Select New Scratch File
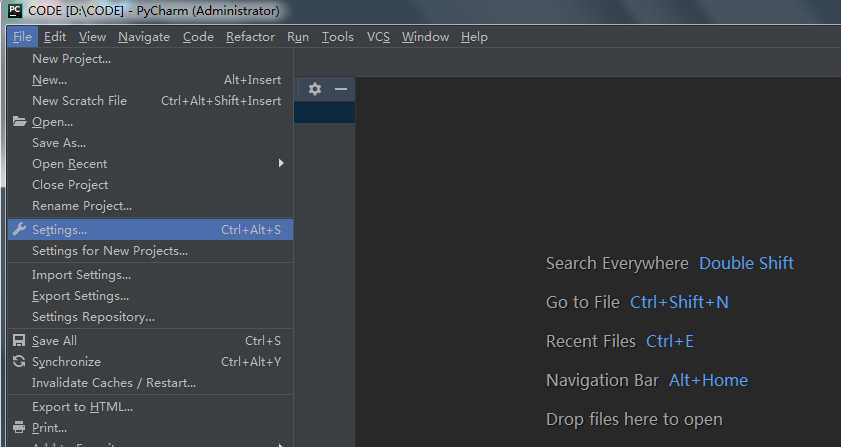The height and width of the screenshot is (447, 841). click(x=151, y=101)
